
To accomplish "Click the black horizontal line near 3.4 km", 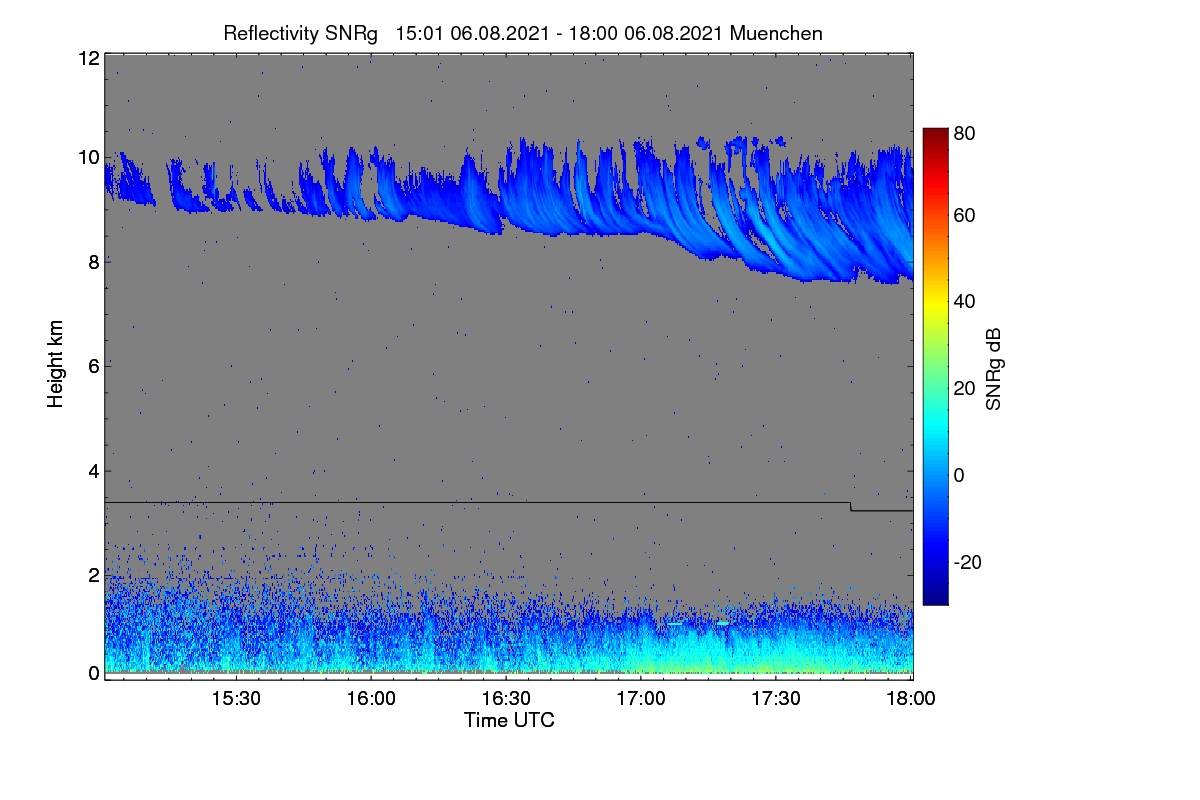I will [x=478, y=502].
